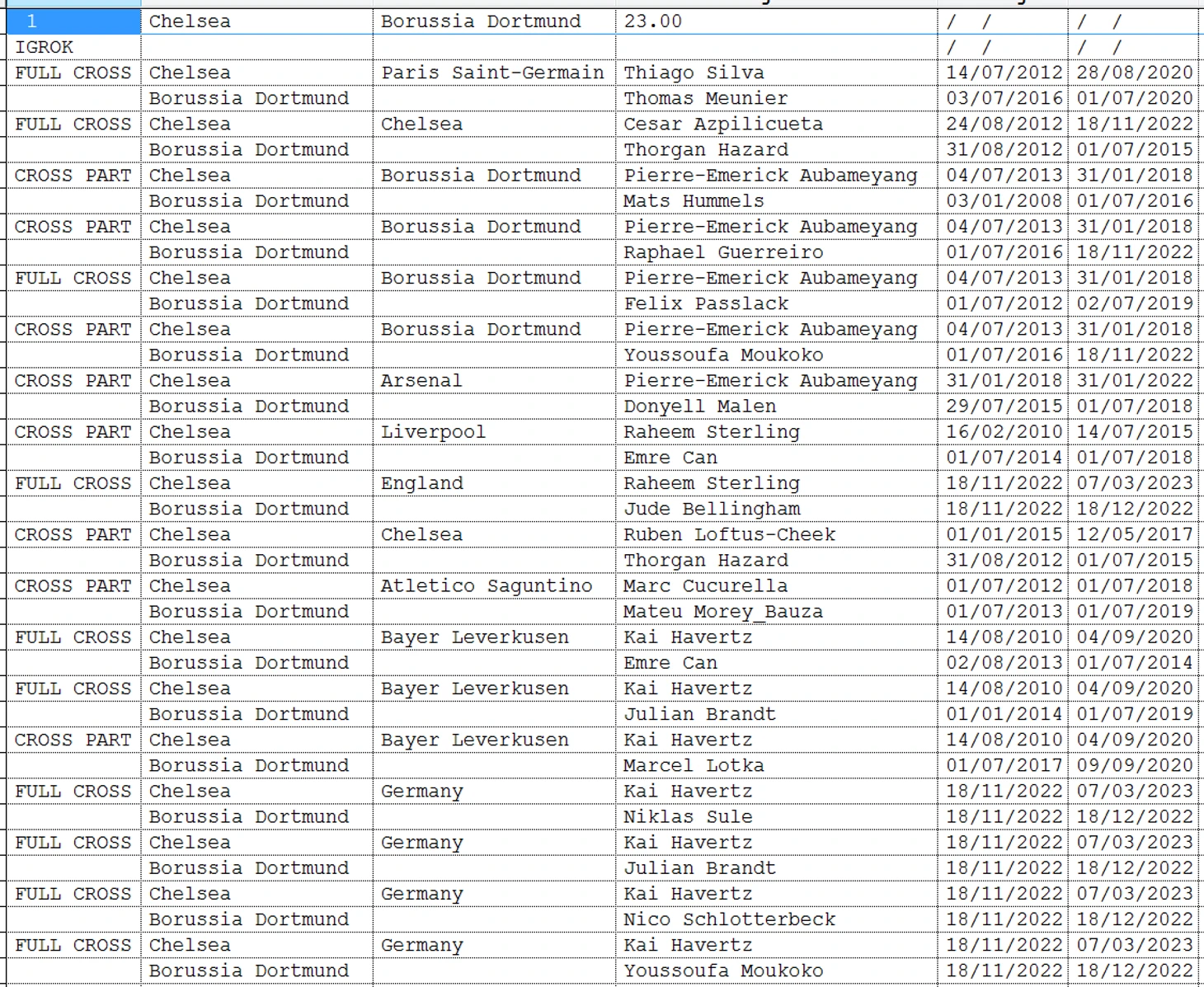Click the date 03/07/2016

click(1004, 98)
